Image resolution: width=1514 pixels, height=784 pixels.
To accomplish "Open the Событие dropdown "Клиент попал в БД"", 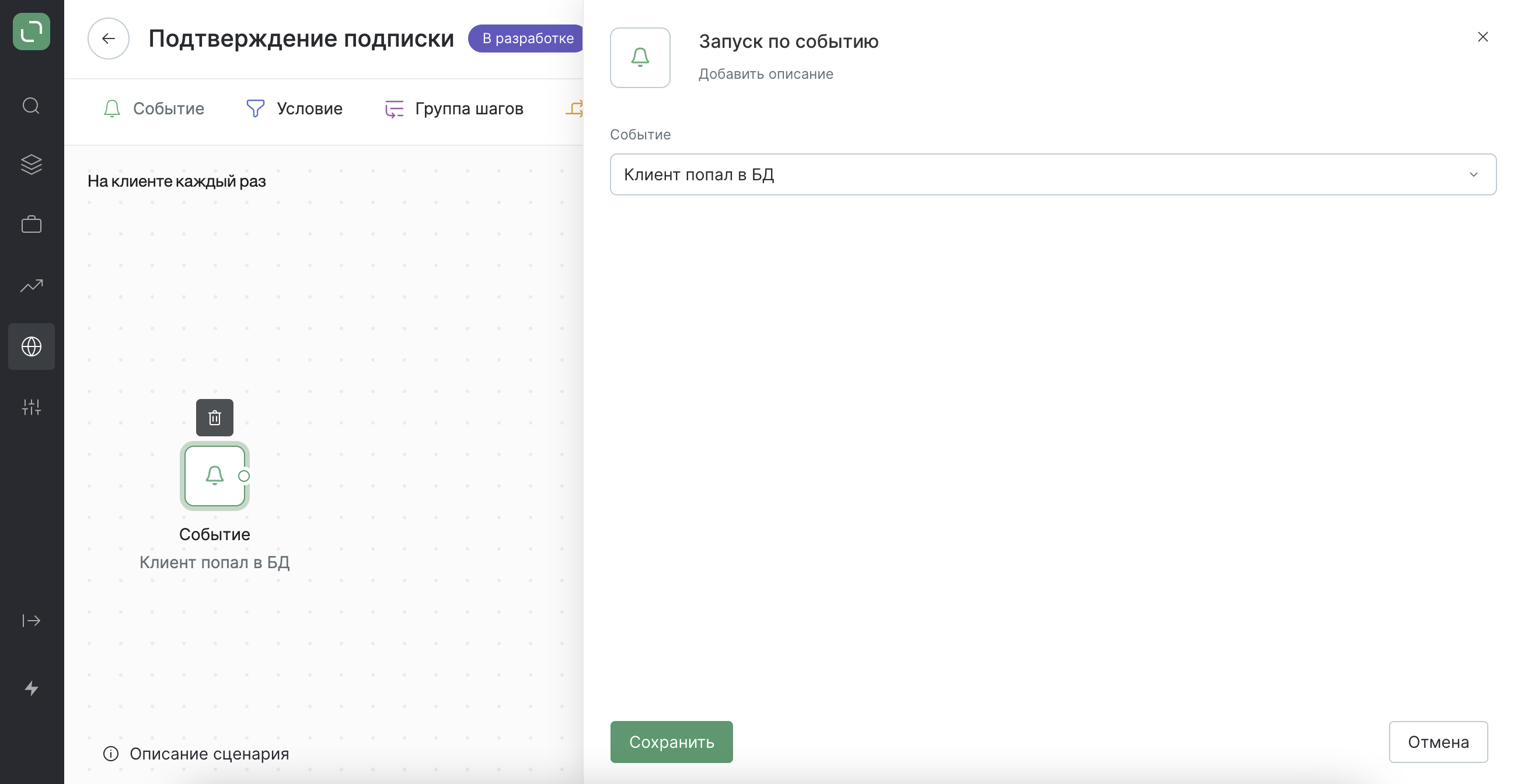I will [x=1053, y=174].
